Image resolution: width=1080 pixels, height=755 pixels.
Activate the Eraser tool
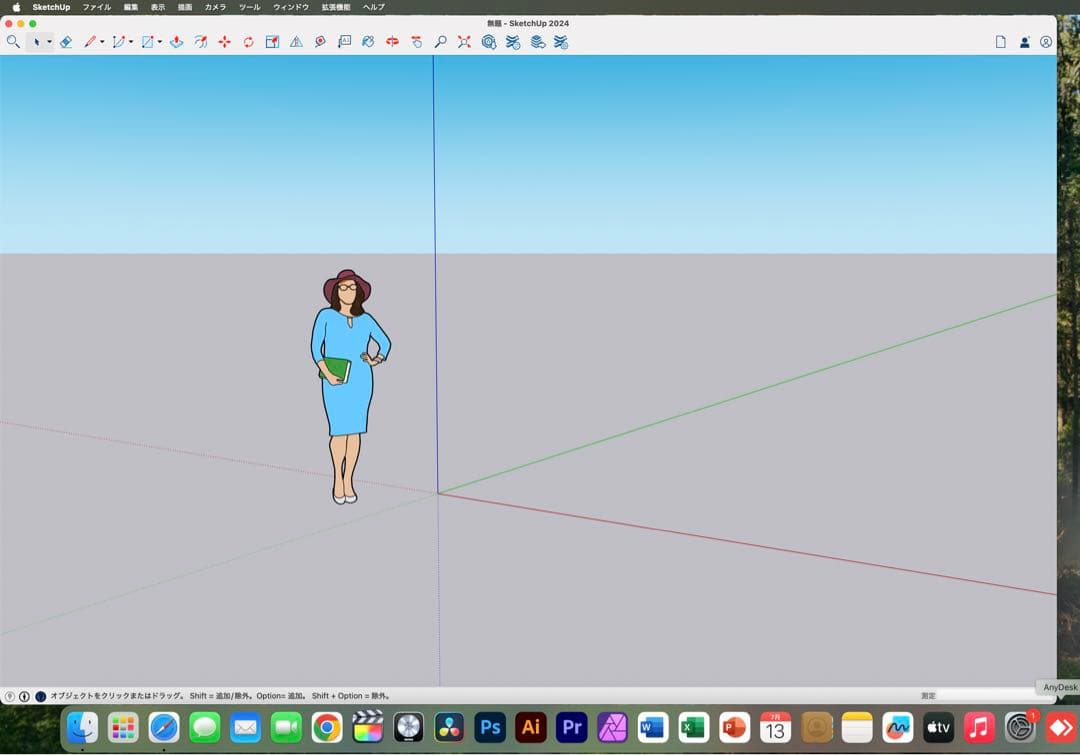[x=65, y=42]
